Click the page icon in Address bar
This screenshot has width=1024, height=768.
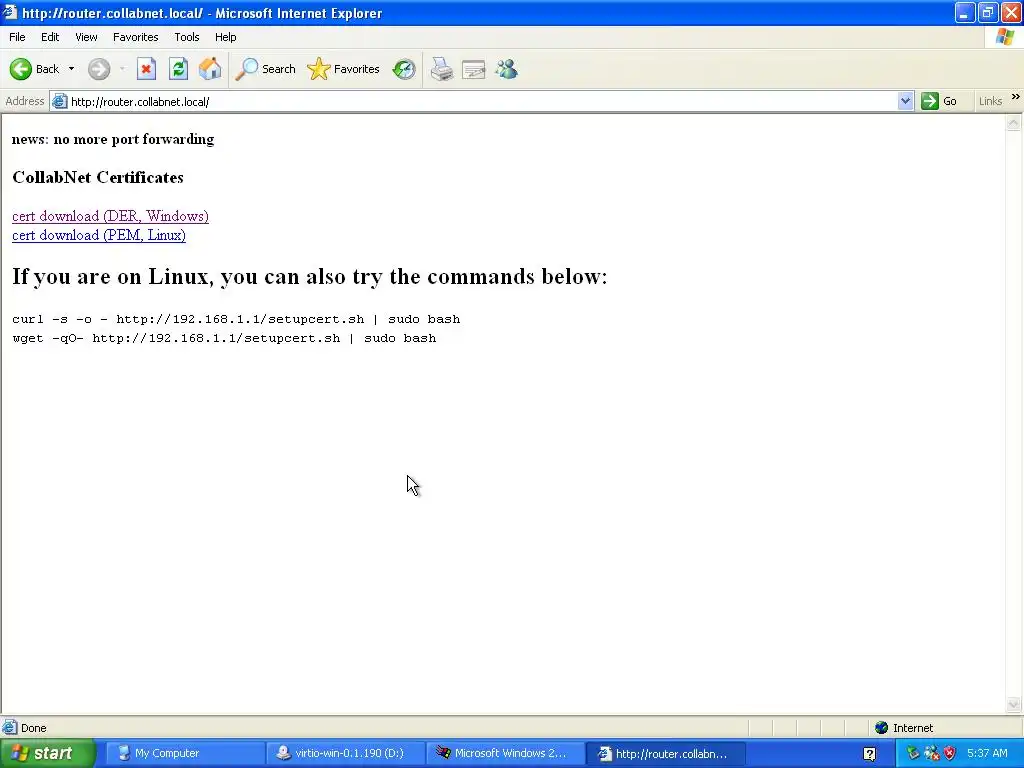59,101
